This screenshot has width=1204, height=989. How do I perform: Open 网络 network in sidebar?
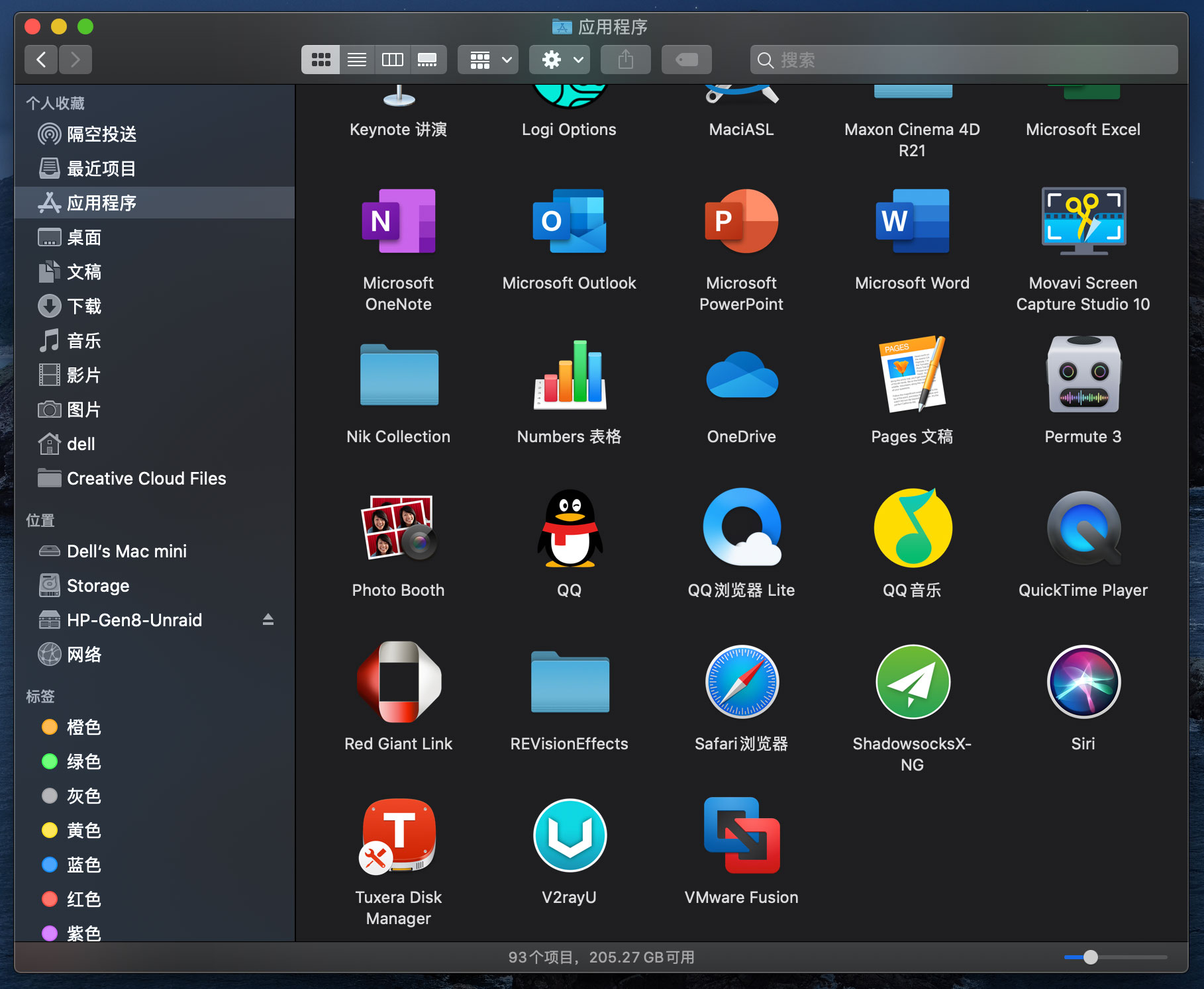[x=154, y=655]
